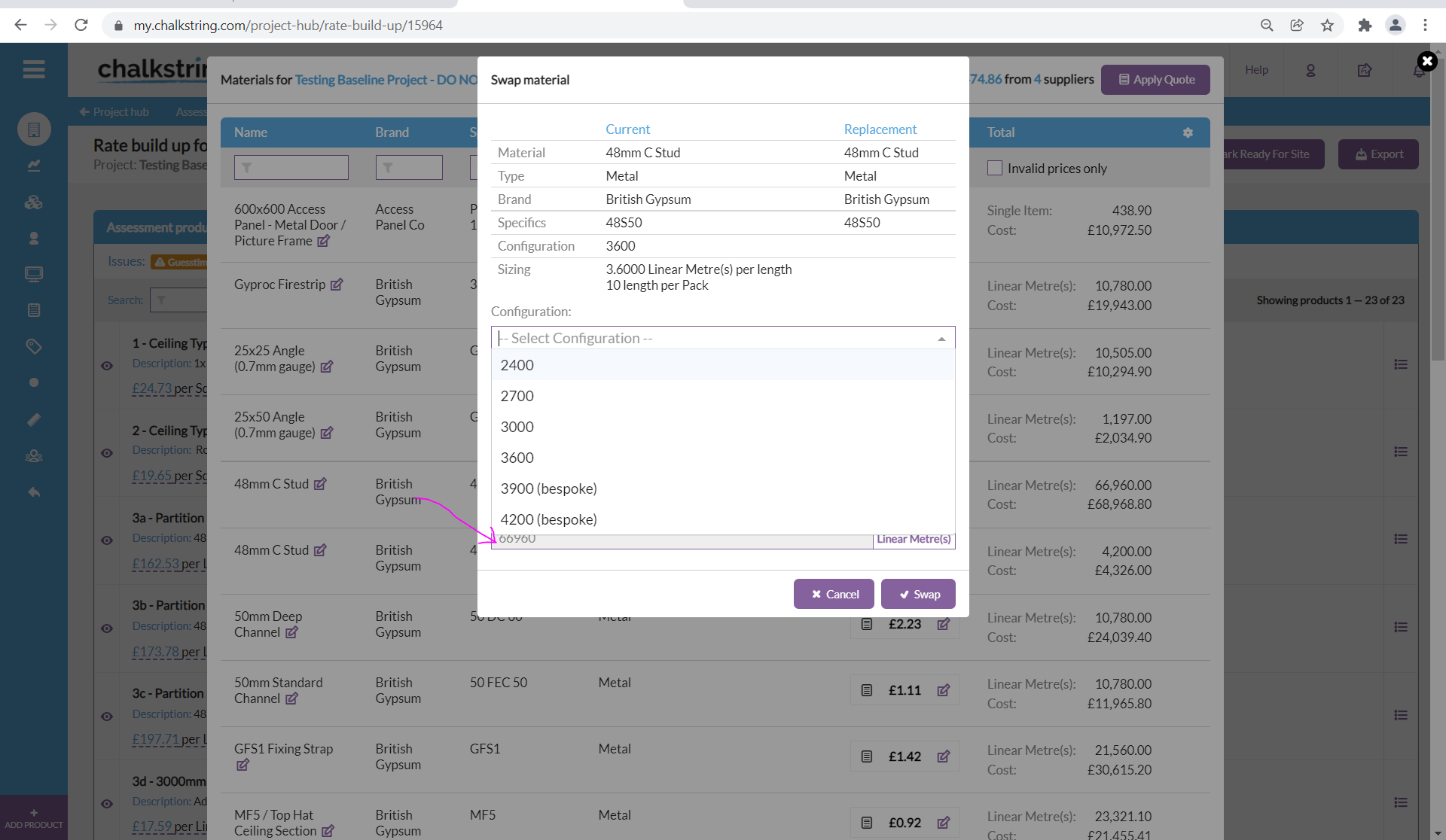Enable Invalid prices only checkbox
This screenshot has height=840, width=1446.
[x=995, y=169]
